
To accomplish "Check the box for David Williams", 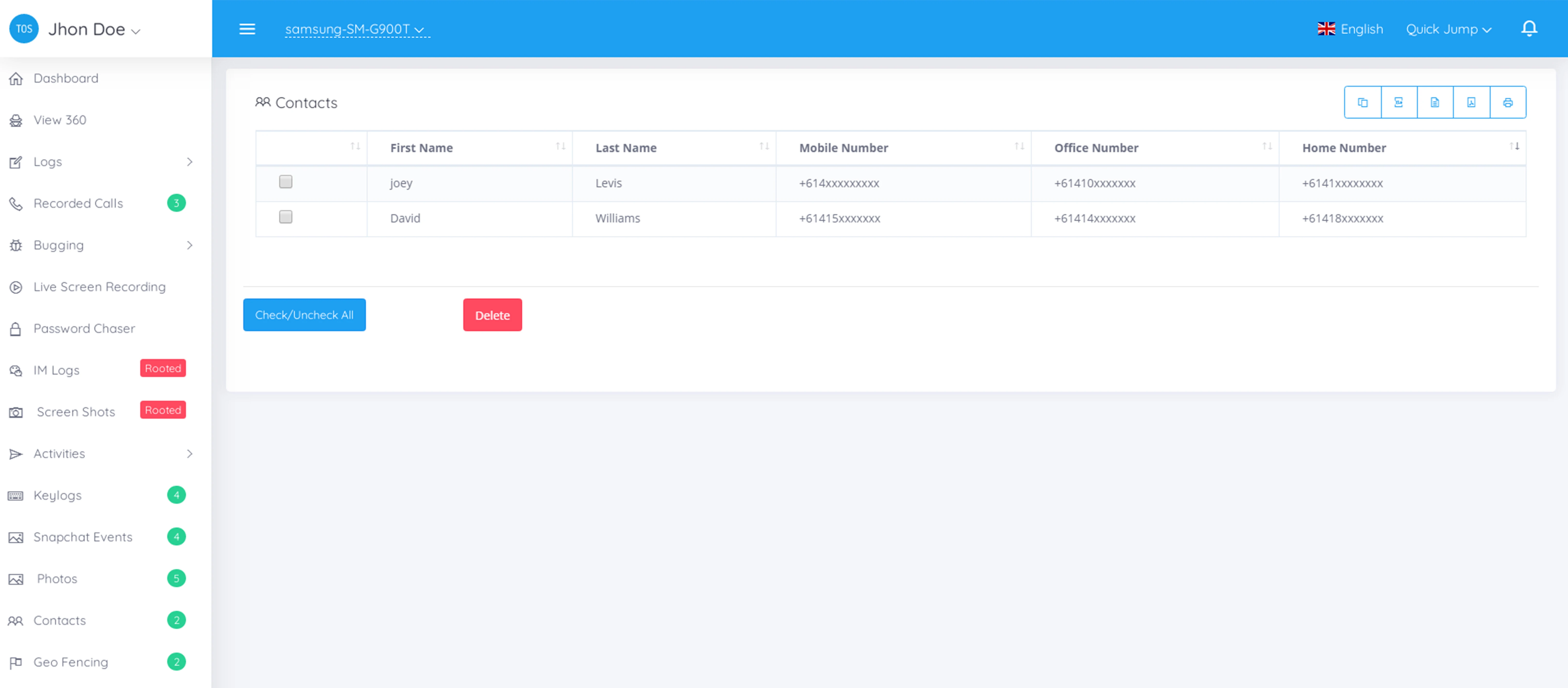I will 286,217.
